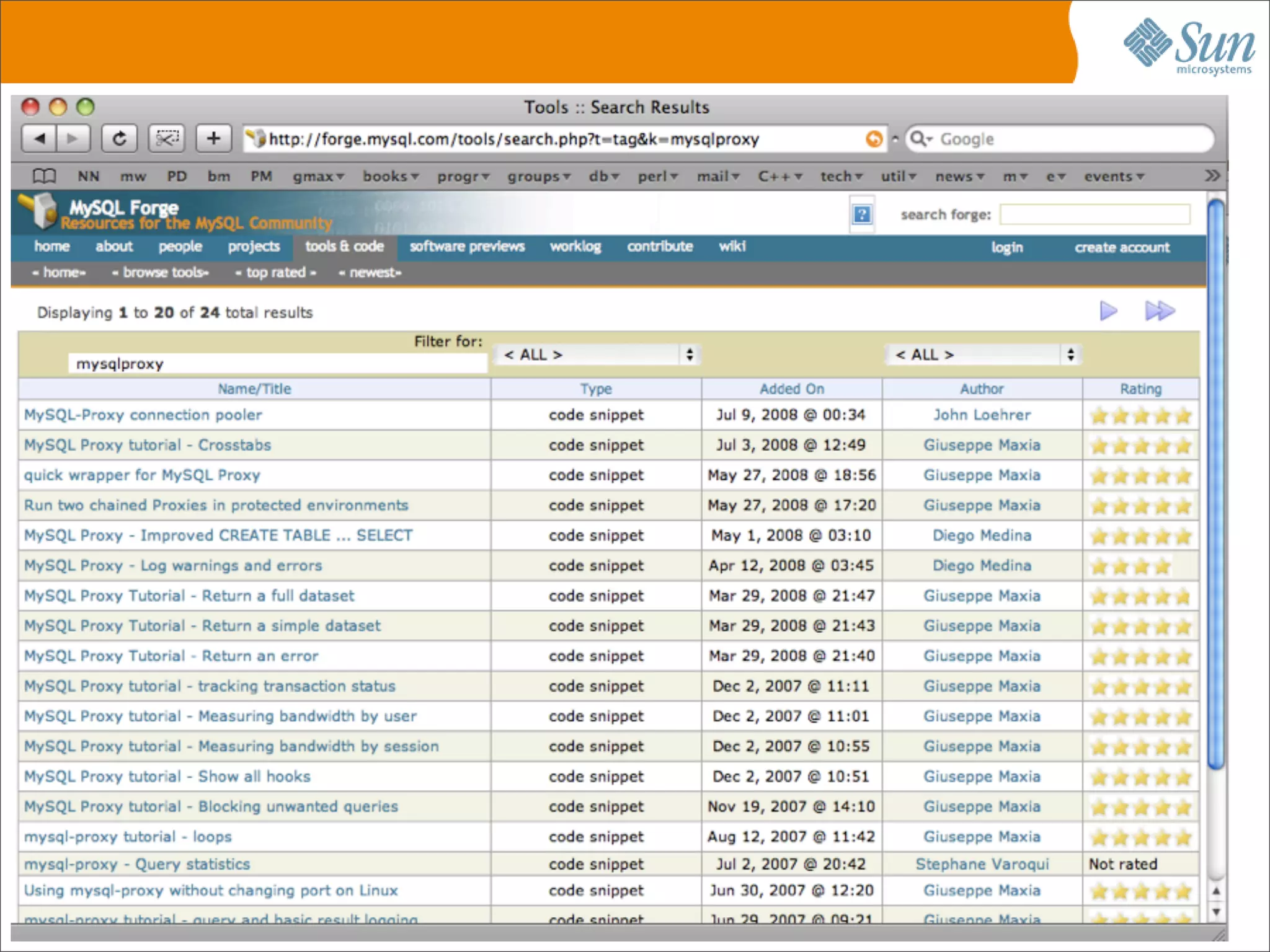Open author Diego Medina on CREATE TABLE row
This screenshot has height=952, width=1270.
(x=982, y=535)
